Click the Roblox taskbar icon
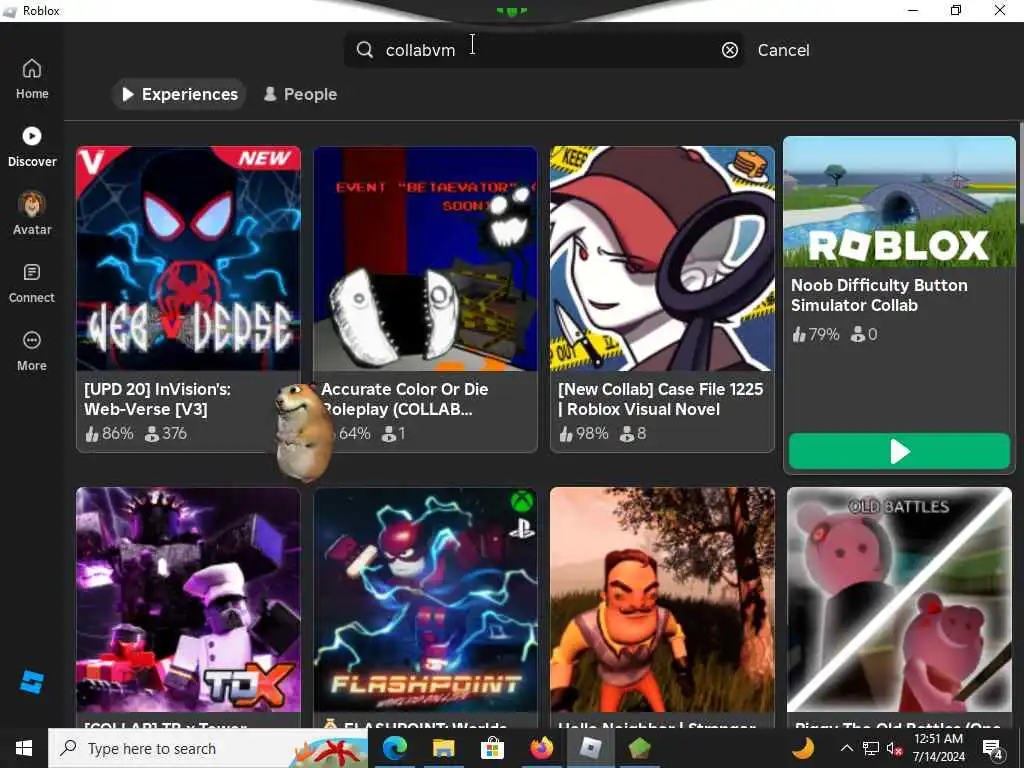This screenshot has width=1024, height=768. point(590,748)
